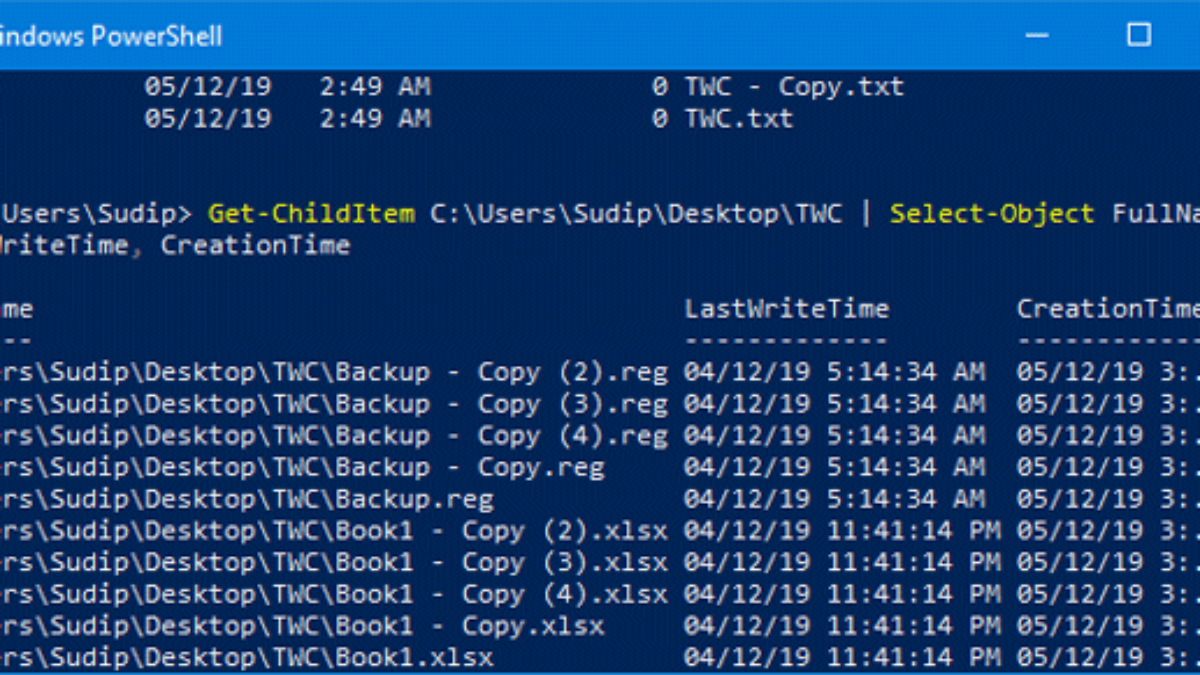Click the 'Backup - Copy (4).reg' entry

(333, 437)
